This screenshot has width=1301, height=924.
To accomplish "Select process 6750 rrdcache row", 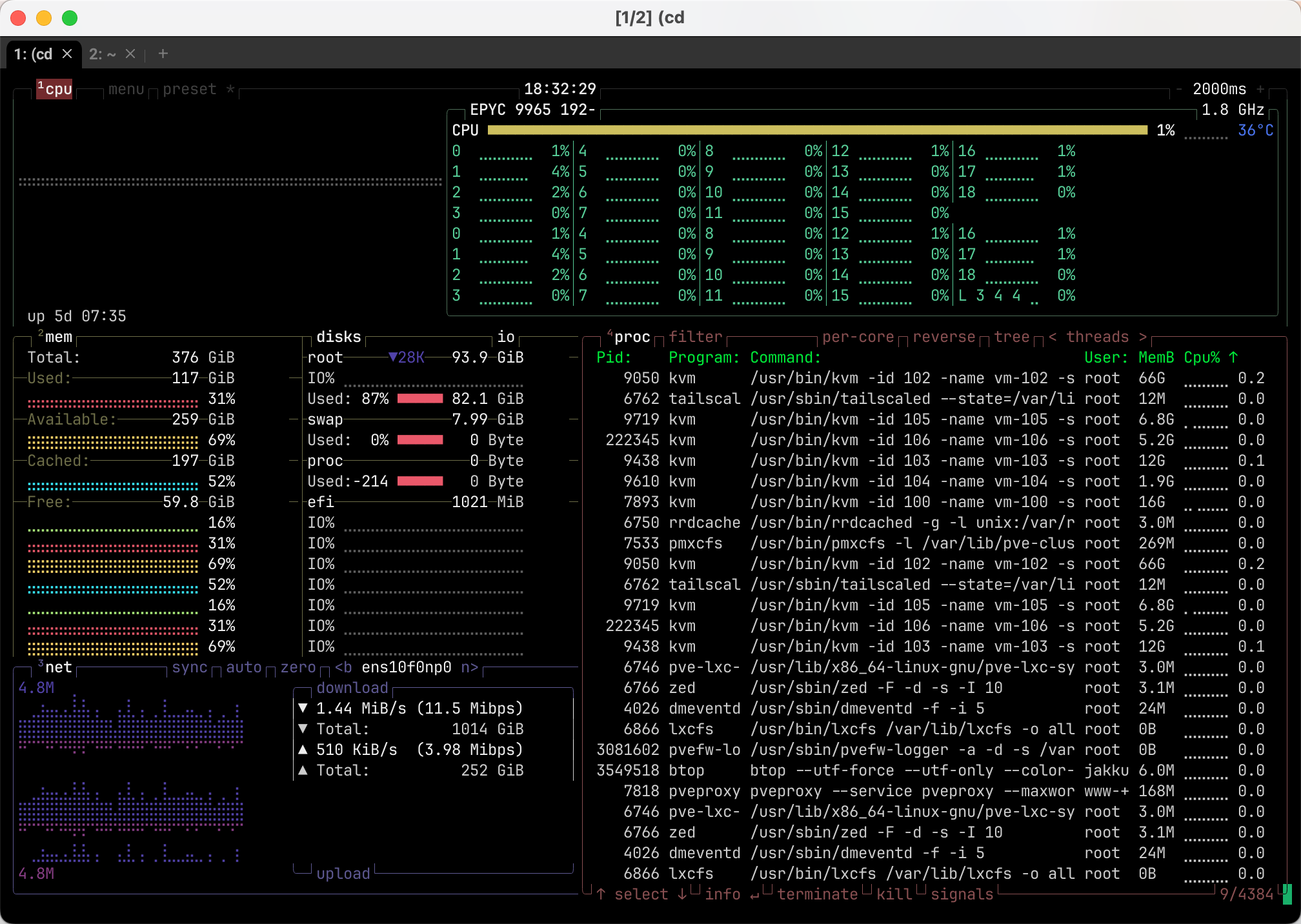I will click(931, 523).
